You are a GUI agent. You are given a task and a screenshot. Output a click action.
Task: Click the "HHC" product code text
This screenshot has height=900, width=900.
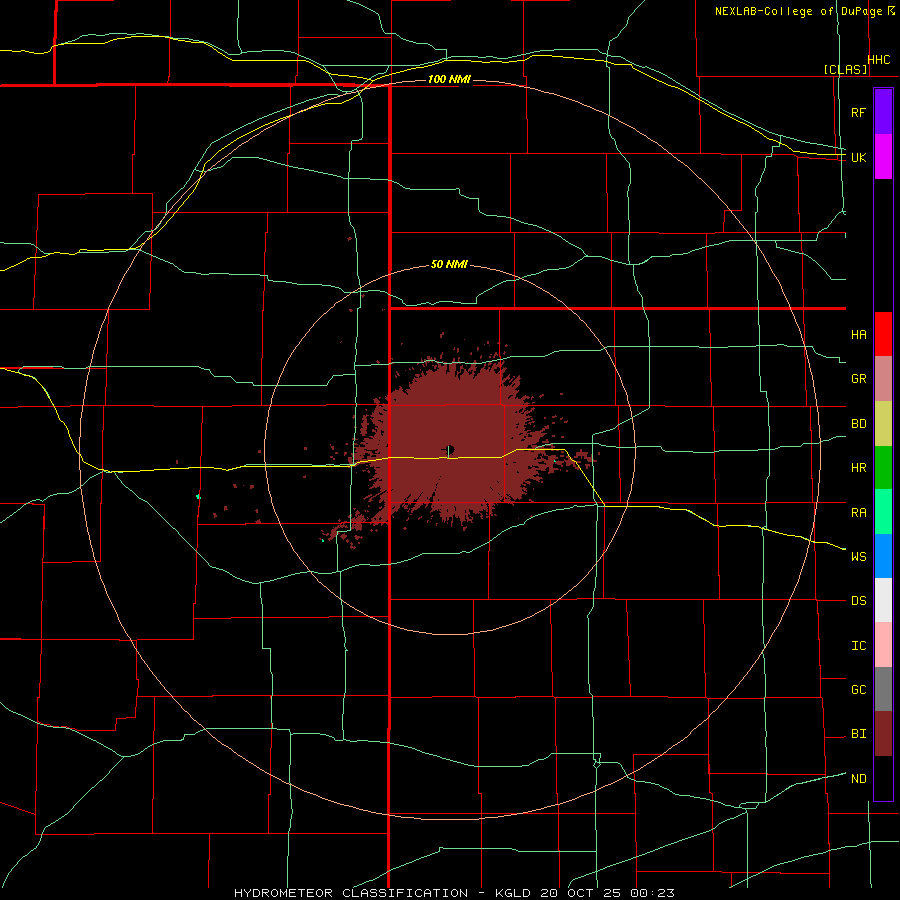coord(879,60)
